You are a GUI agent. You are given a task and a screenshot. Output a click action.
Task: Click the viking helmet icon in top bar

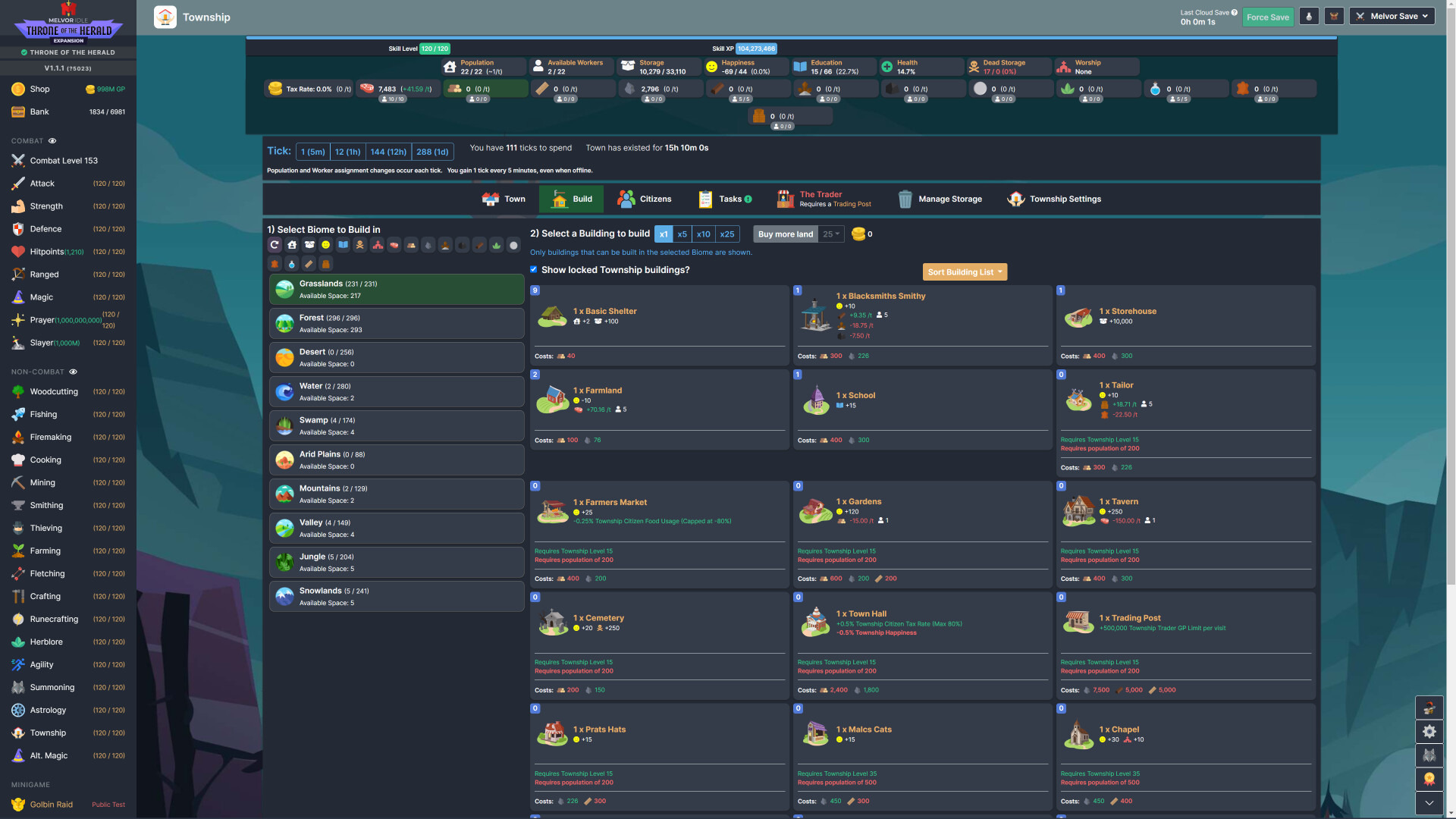coord(1334,17)
